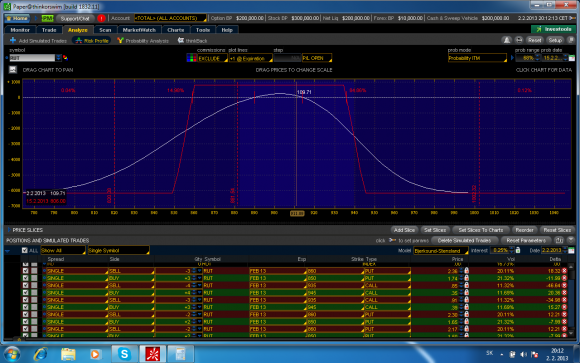Open the red alert notification icon
Screen dimensions: 580x363
[x=101, y=18]
